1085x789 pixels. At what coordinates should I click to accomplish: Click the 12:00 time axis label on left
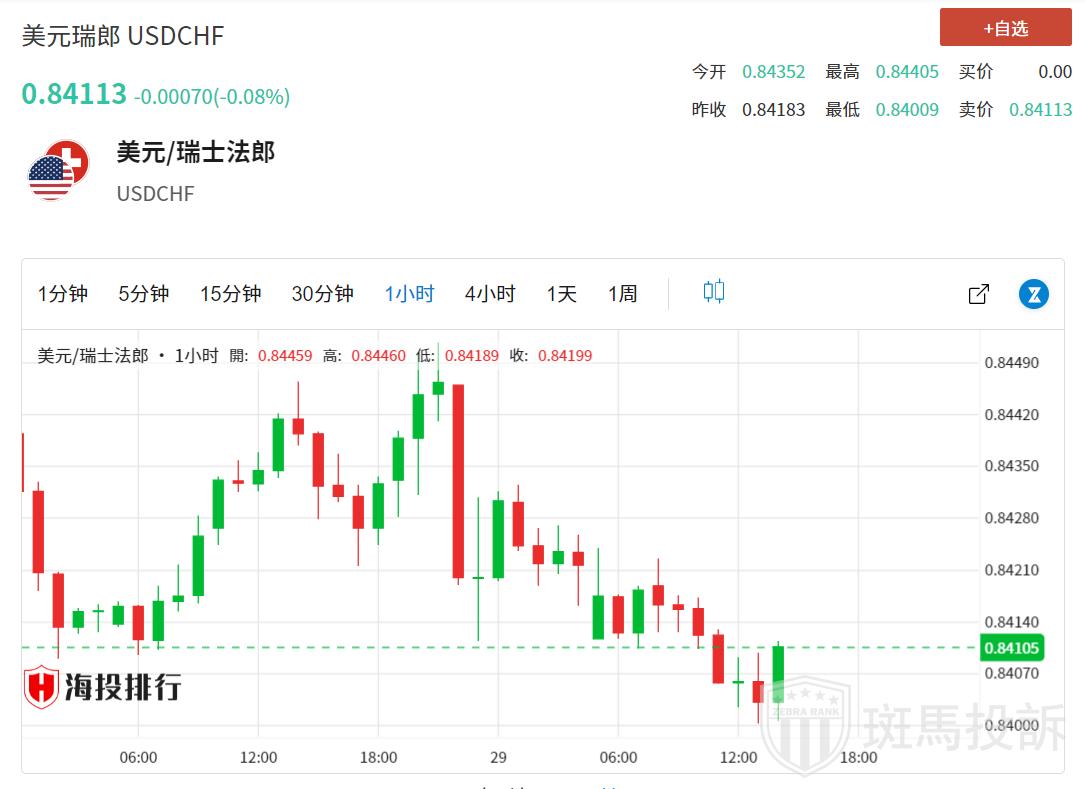(258, 757)
